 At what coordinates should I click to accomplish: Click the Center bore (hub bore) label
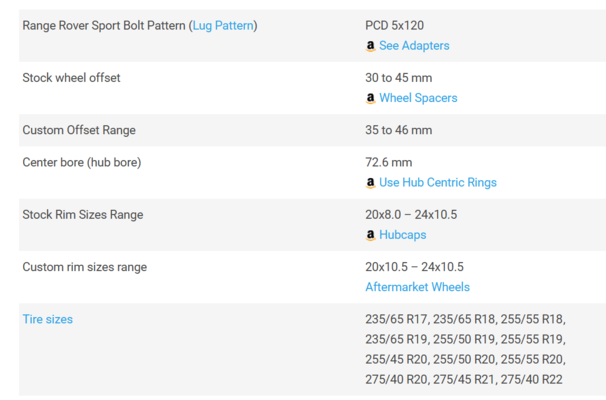click(82, 163)
